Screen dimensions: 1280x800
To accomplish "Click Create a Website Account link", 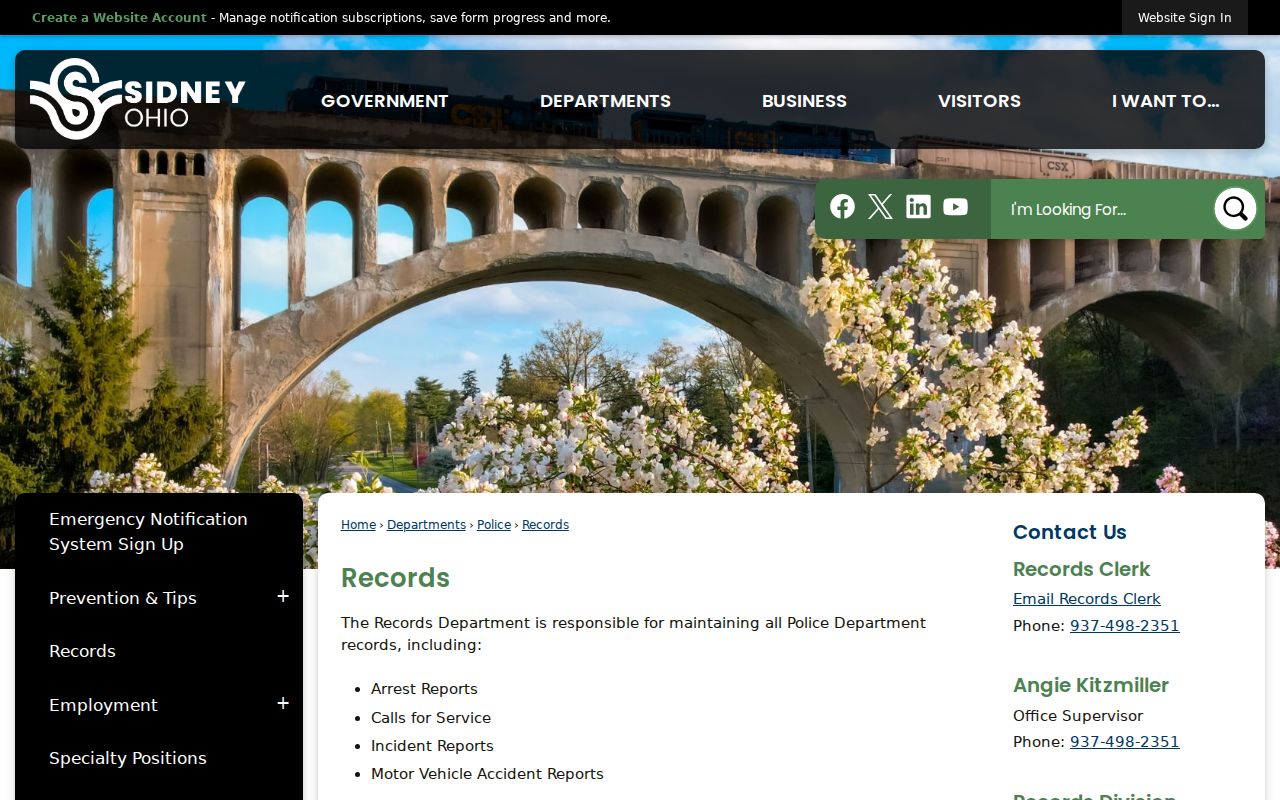I will (x=119, y=18).
